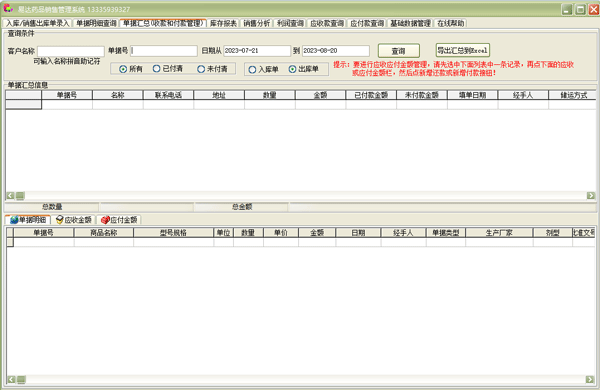Click 生产厂家 column header
600x390 pixels.
[499, 233]
